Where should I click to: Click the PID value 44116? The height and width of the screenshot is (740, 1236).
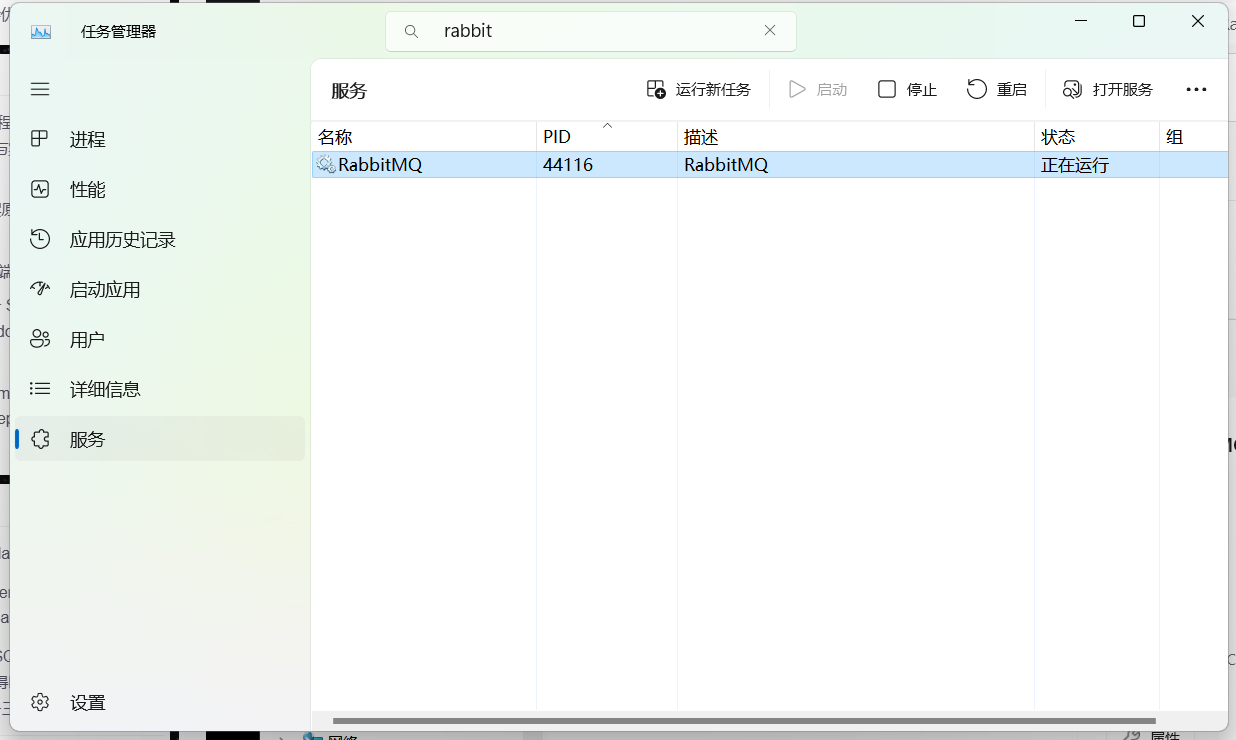(x=568, y=165)
